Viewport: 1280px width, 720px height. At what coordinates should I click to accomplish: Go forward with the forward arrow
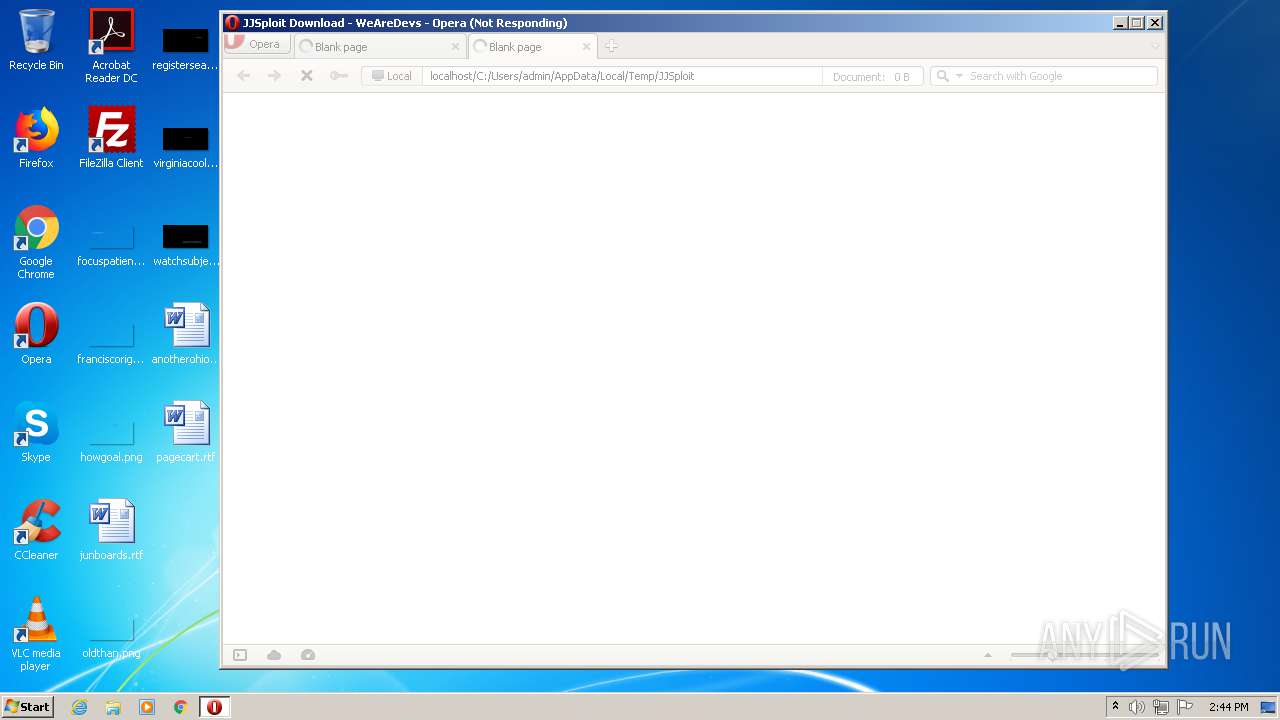pyautogui.click(x=275, y=76)
